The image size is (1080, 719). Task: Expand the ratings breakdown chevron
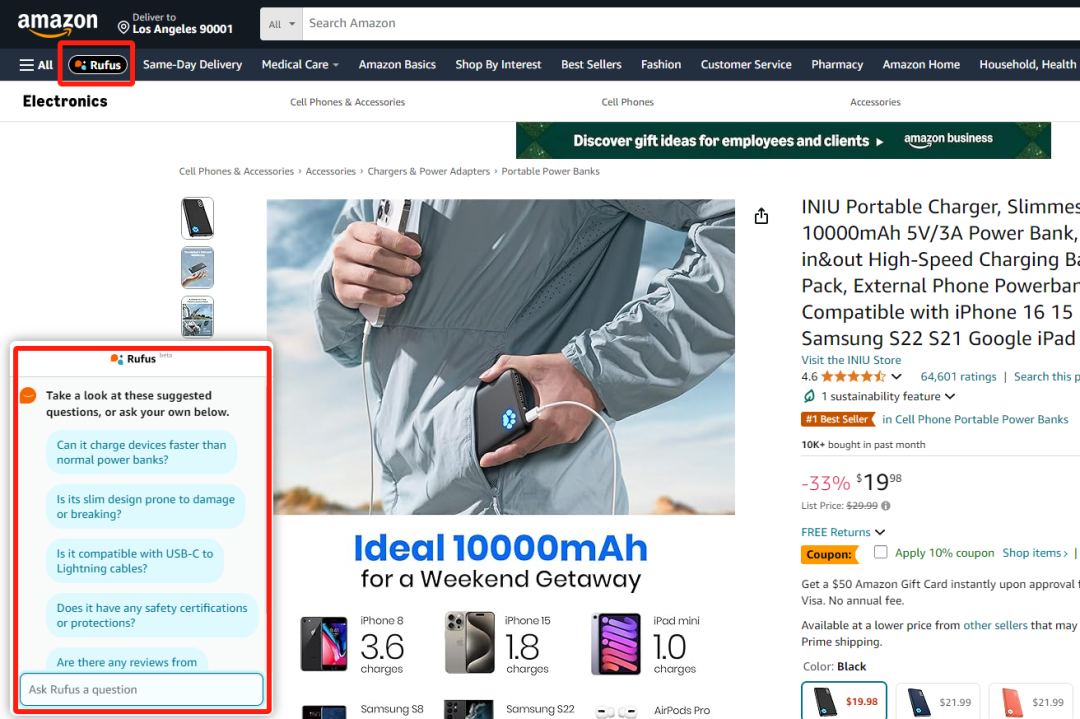(896, 377)
